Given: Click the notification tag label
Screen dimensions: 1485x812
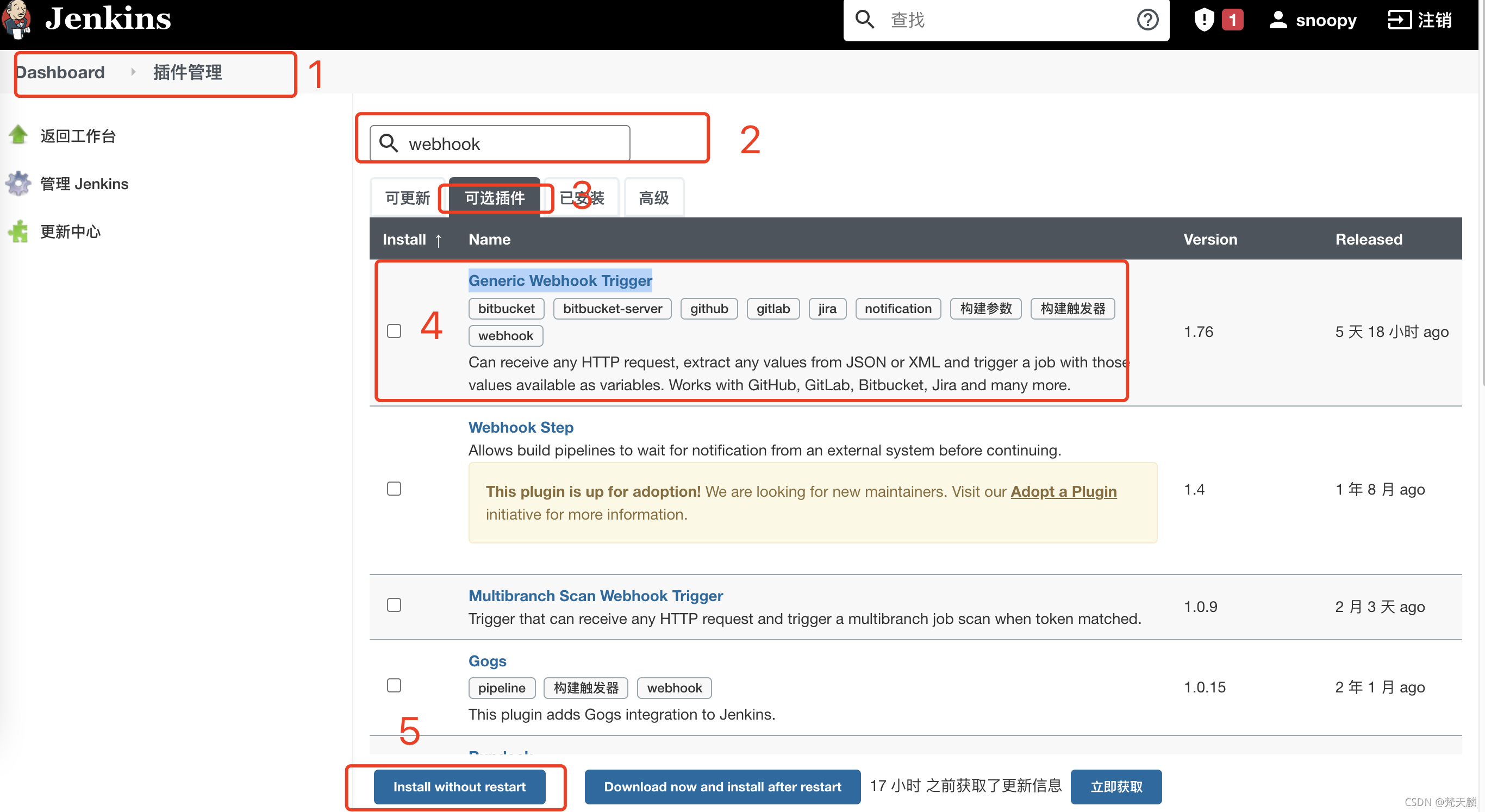Looking at the screenshot, I should [898, 308].
